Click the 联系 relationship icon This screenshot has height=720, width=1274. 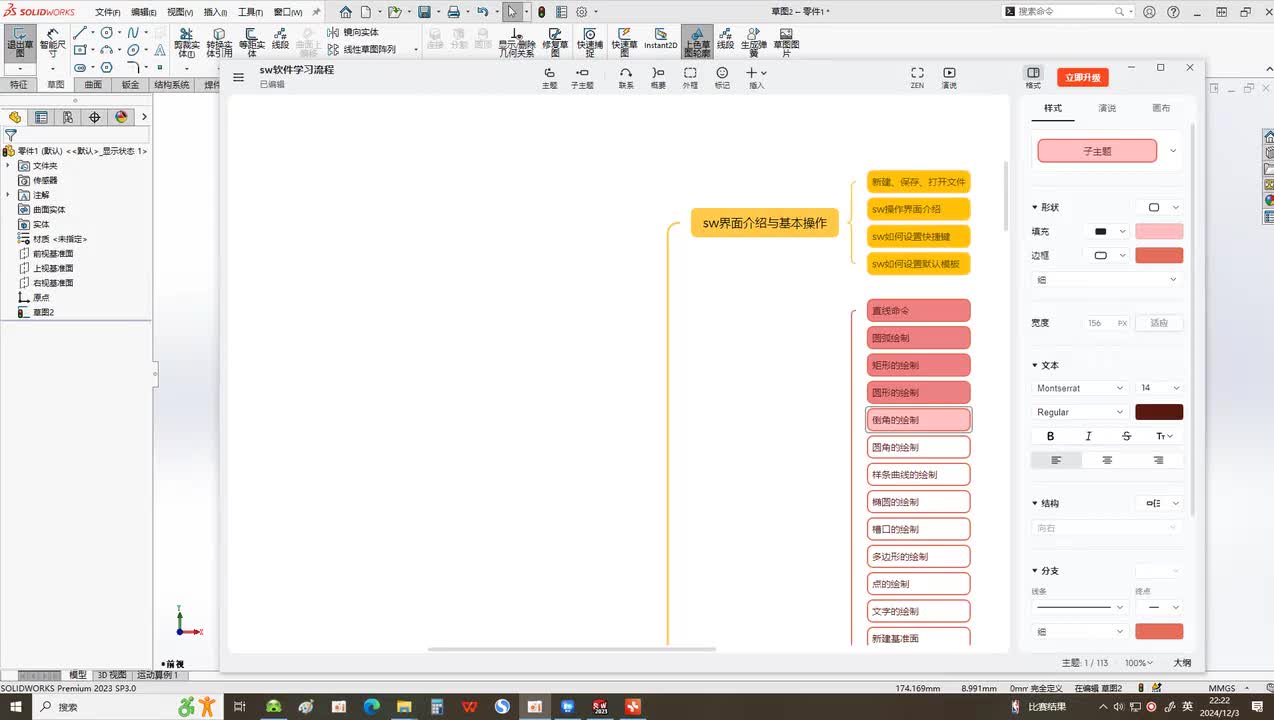[x=626, y=74]
